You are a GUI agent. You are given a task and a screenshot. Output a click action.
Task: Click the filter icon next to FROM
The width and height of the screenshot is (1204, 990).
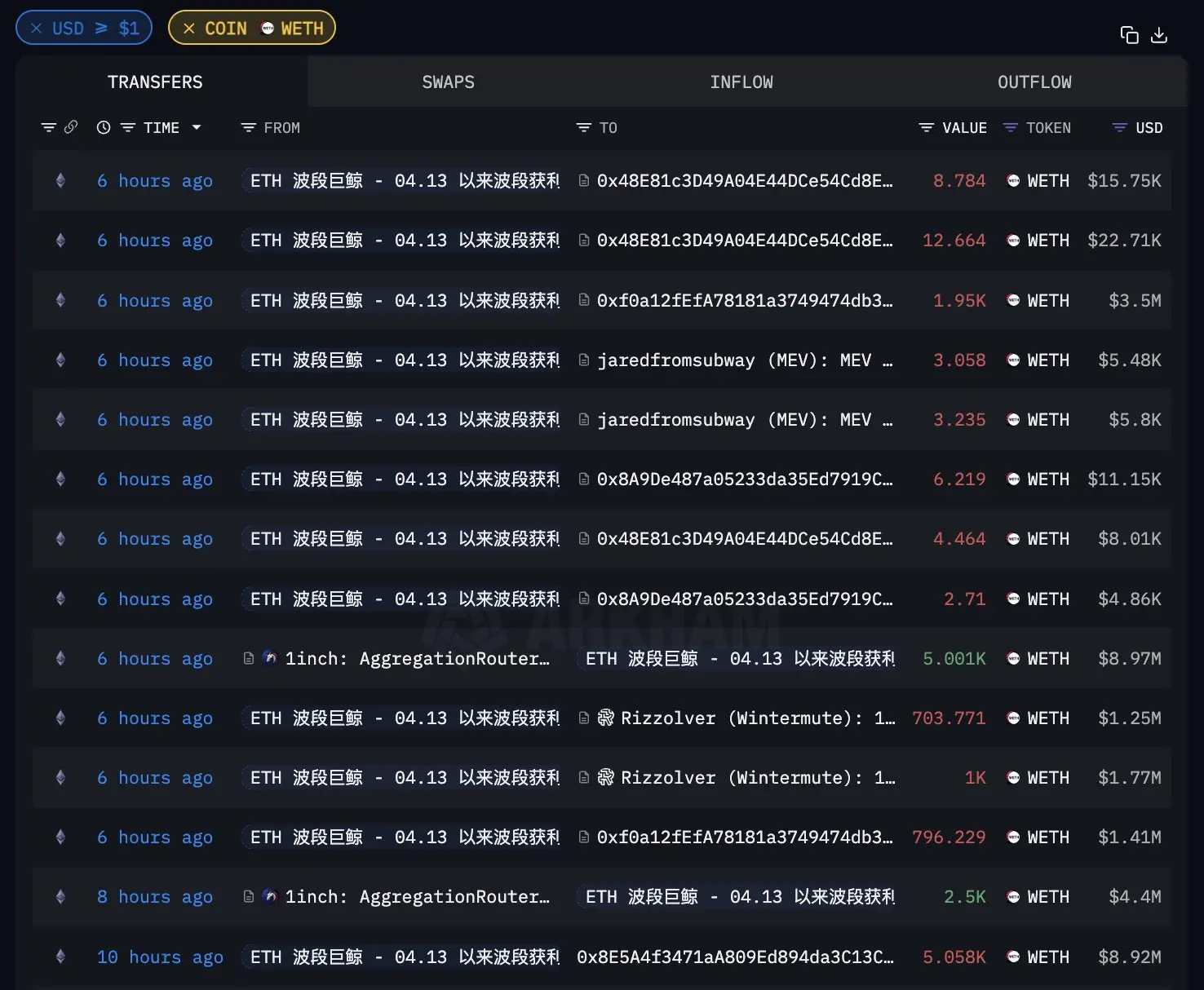tap(249, 128)
